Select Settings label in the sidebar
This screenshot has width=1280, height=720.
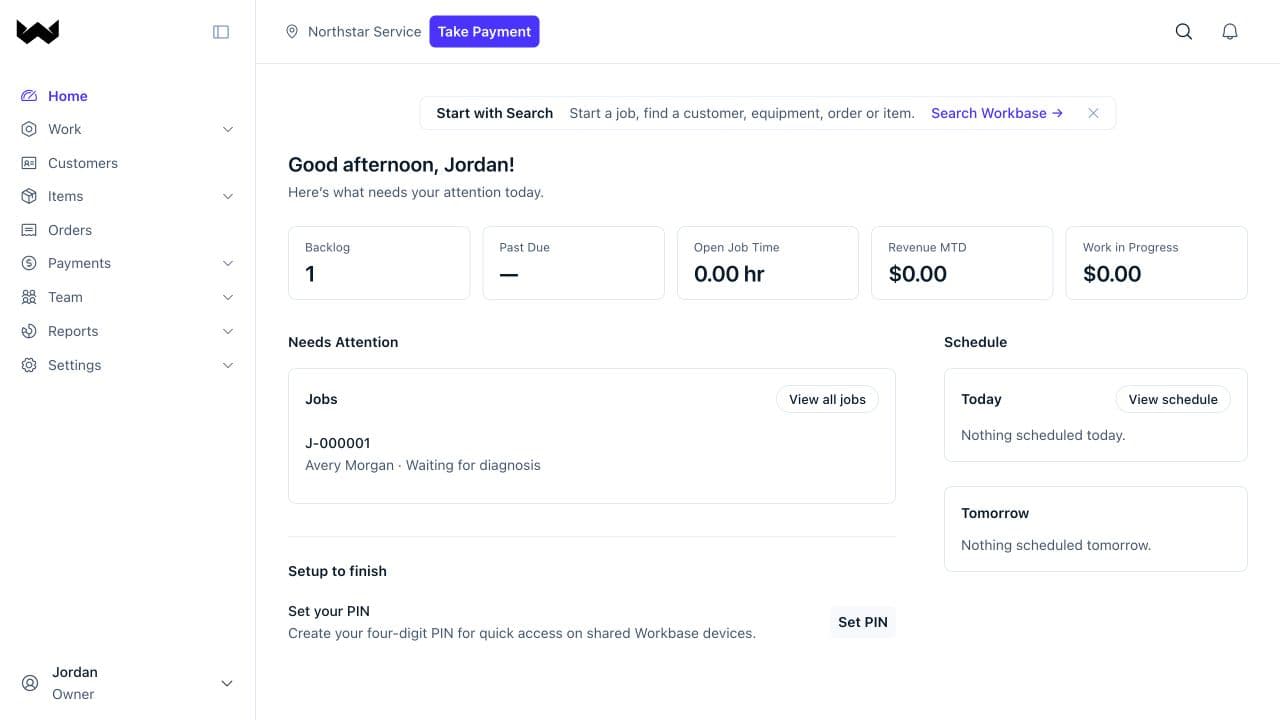75,365
